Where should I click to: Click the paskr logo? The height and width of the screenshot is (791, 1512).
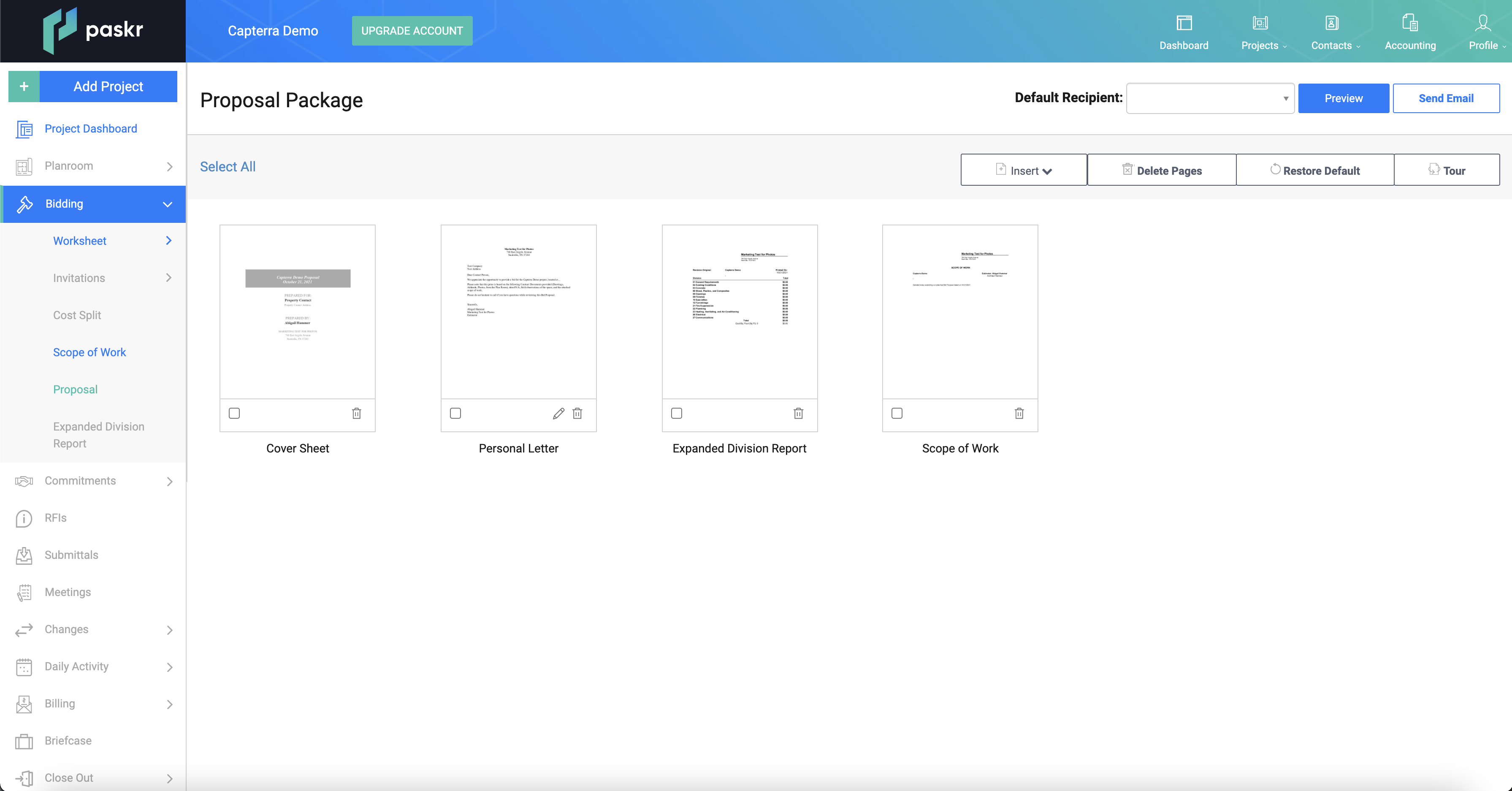click(x=93, y=30)
